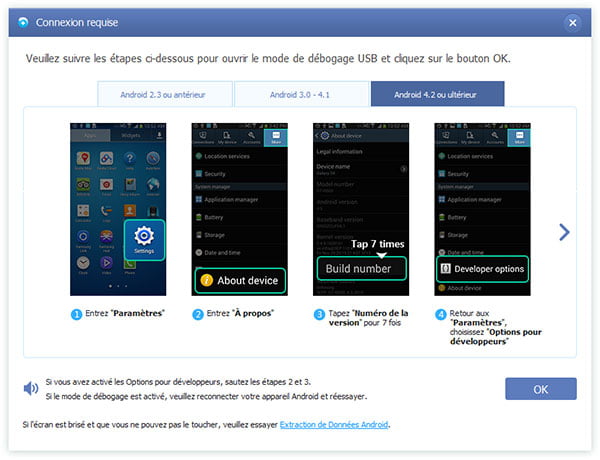Click the highlighted Developer options box
Image resolution: width=600 pixels, height=460 pixels.
click(481, 269)
